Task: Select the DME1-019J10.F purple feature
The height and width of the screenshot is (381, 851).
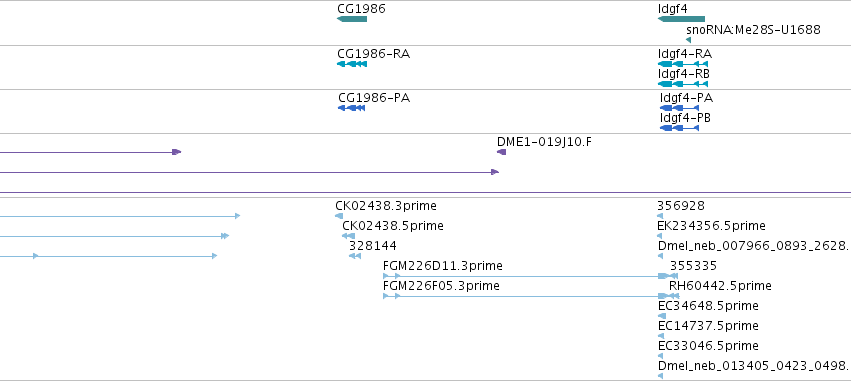Action: tap(501, 152)
